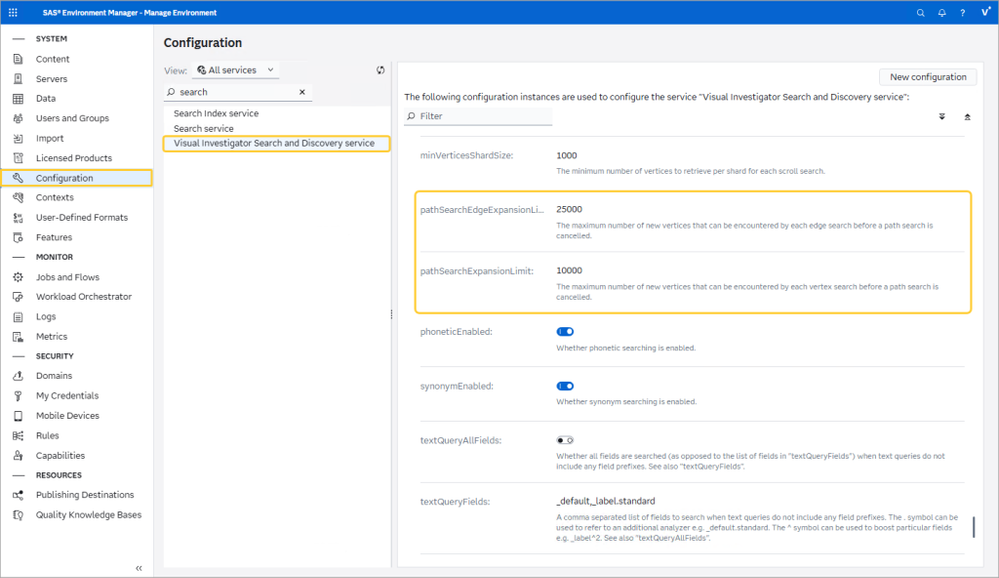This screenshot has height=578, width=999.
Task: Click the Features icon in sidebar
Action: 18,237
